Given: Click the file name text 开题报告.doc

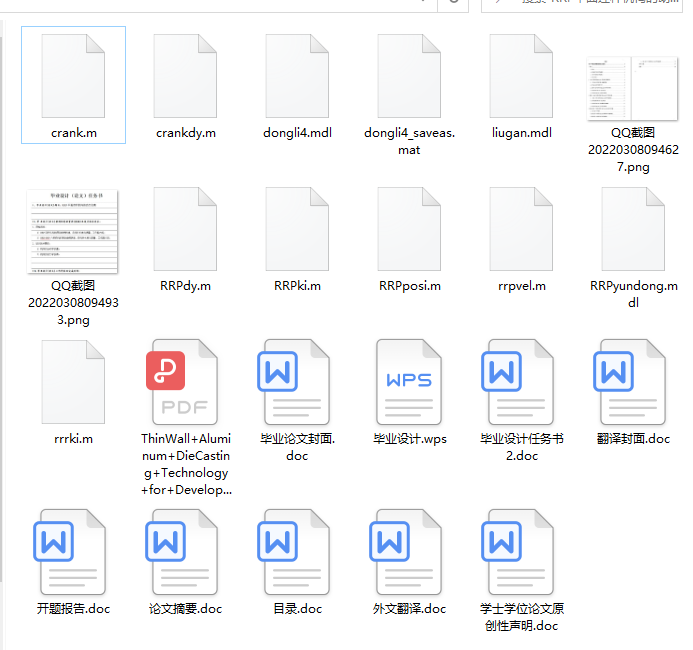Looking at the screenshot, I should [x=73, y=608].
